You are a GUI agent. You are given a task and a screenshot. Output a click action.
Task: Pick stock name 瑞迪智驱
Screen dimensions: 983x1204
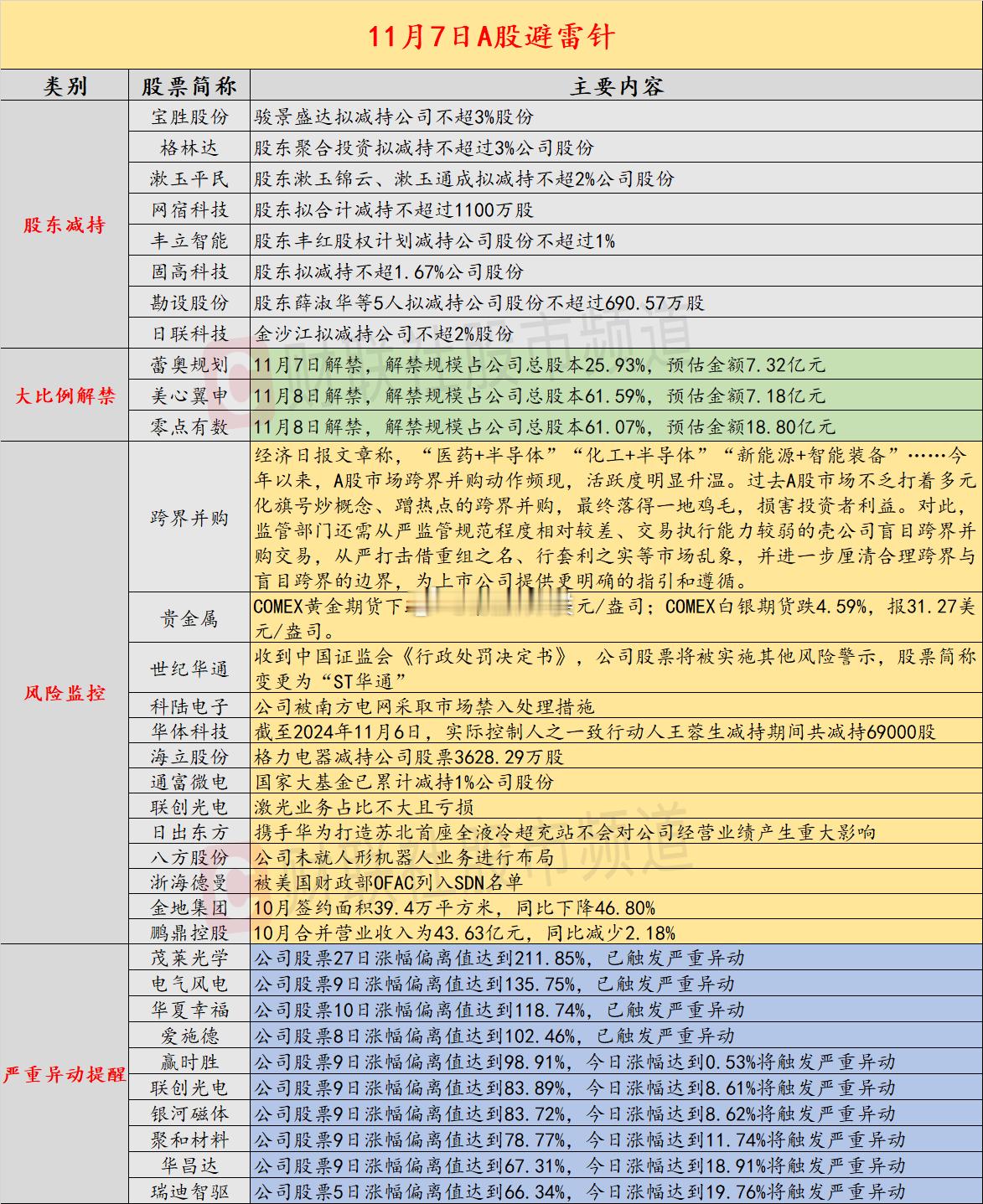click(x=189, y=1191)
